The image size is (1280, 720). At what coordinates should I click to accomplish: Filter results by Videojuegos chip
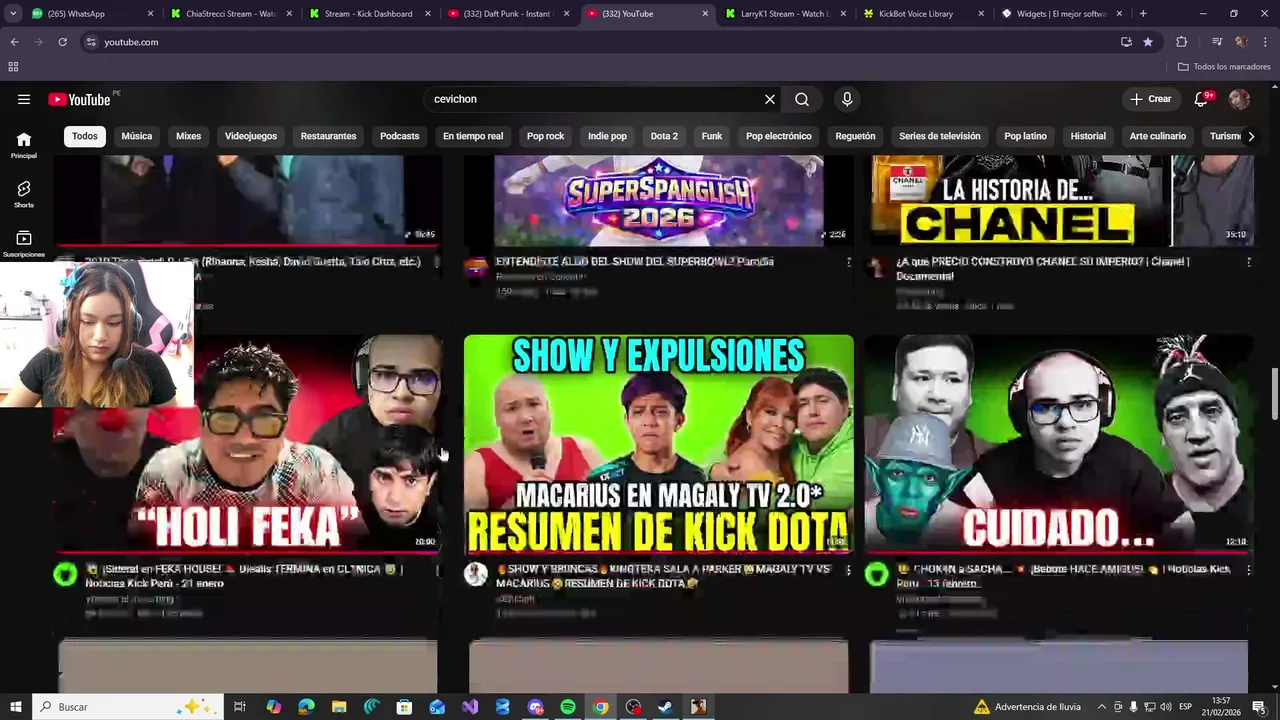tap(251, 136)
